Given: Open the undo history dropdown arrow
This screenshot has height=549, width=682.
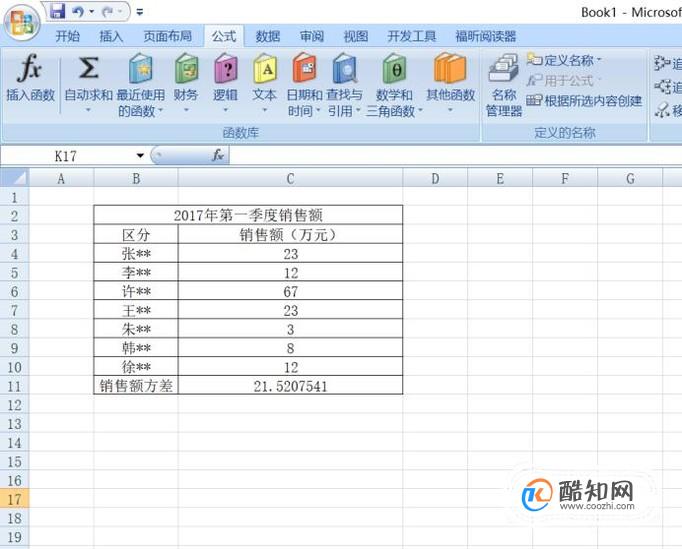Looking at the screenshot, I should [x=91, y=12].
